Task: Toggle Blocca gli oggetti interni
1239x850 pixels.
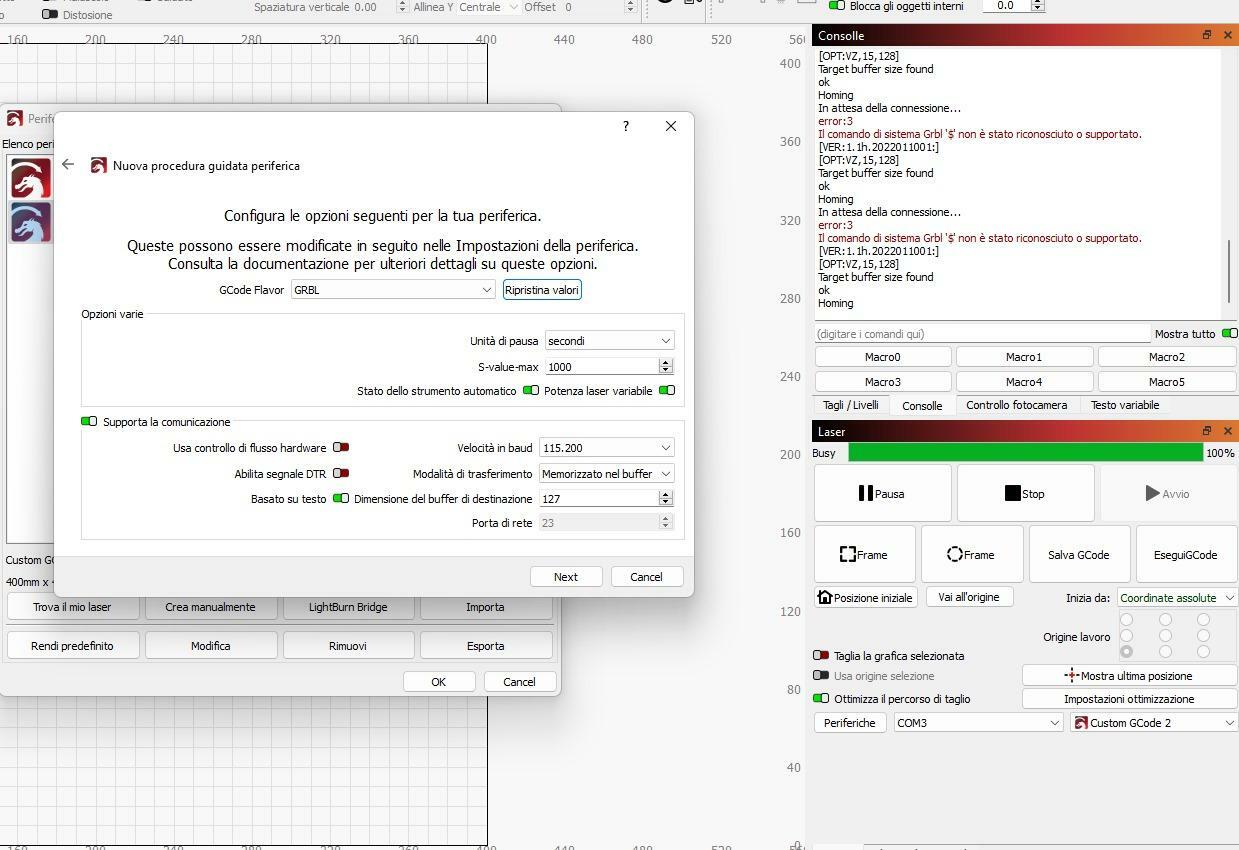Action: 837,6
